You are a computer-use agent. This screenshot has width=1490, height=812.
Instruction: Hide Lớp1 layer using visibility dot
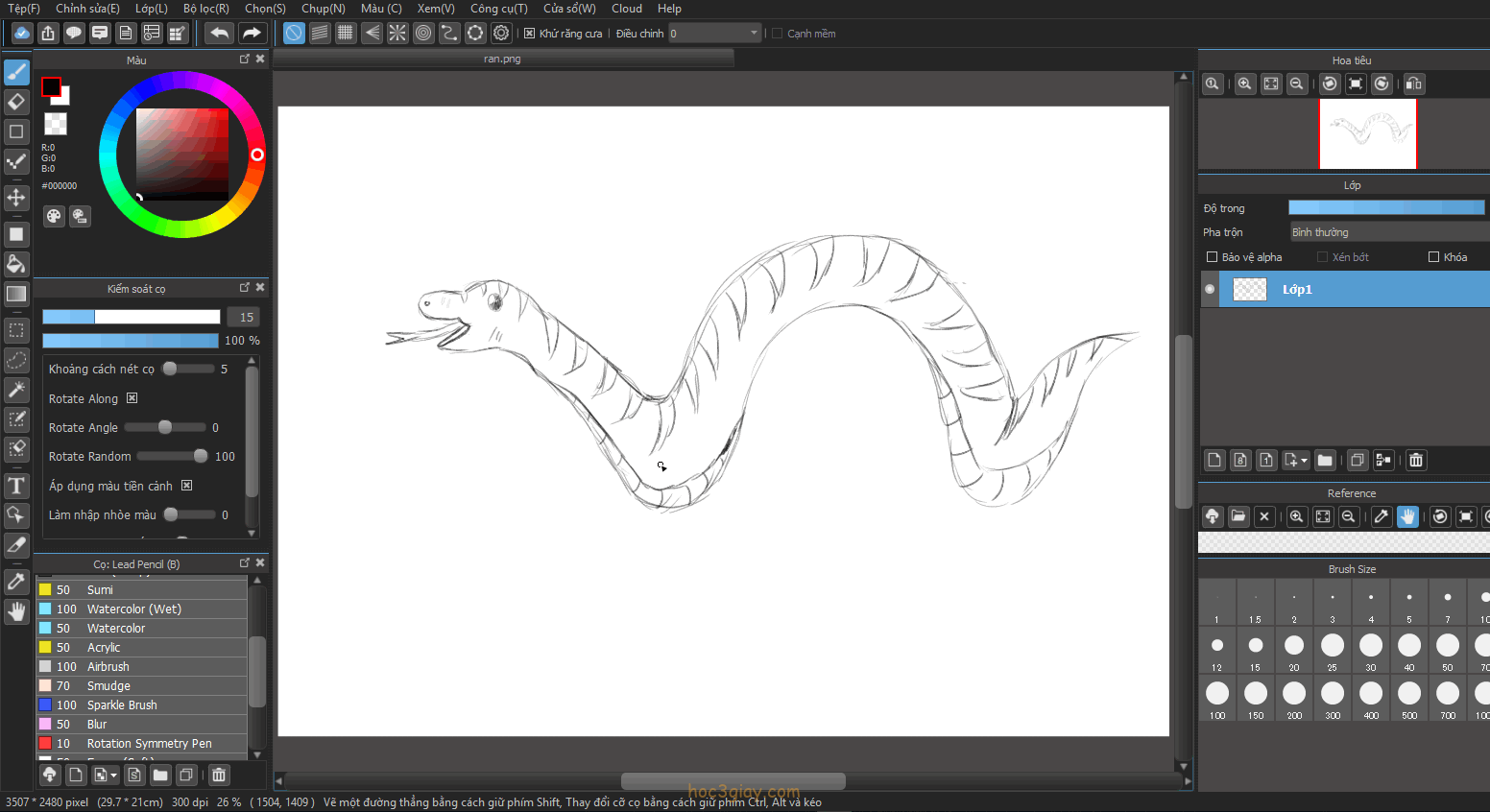(x=1210, y=289)
